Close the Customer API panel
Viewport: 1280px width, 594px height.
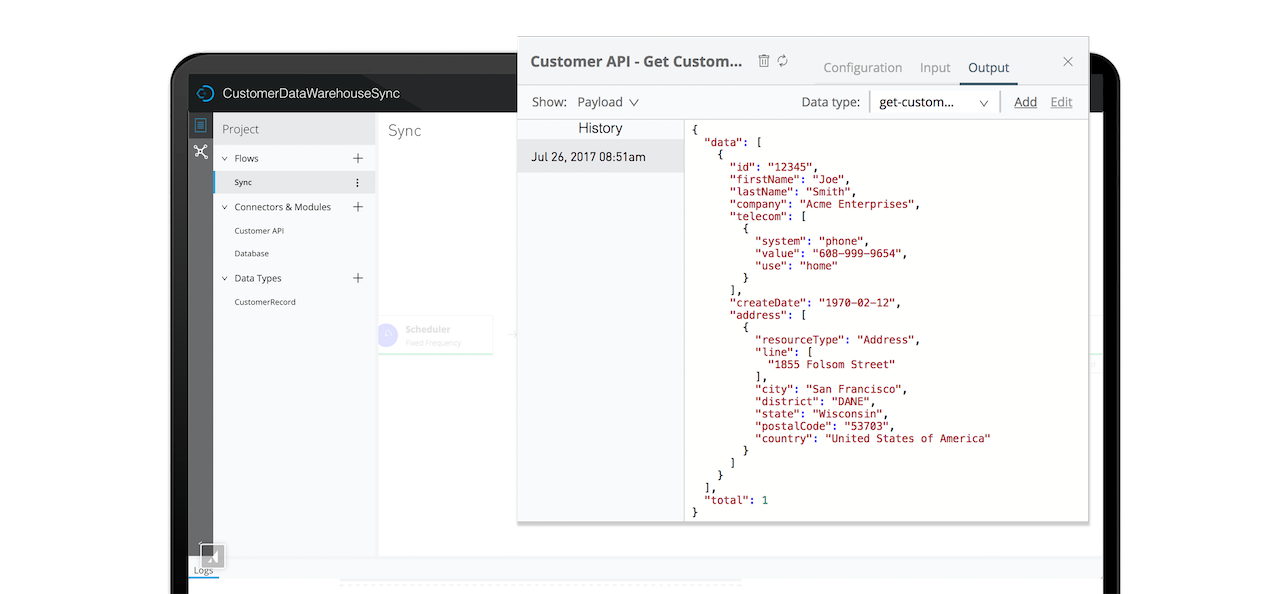tap(1068, 62)
